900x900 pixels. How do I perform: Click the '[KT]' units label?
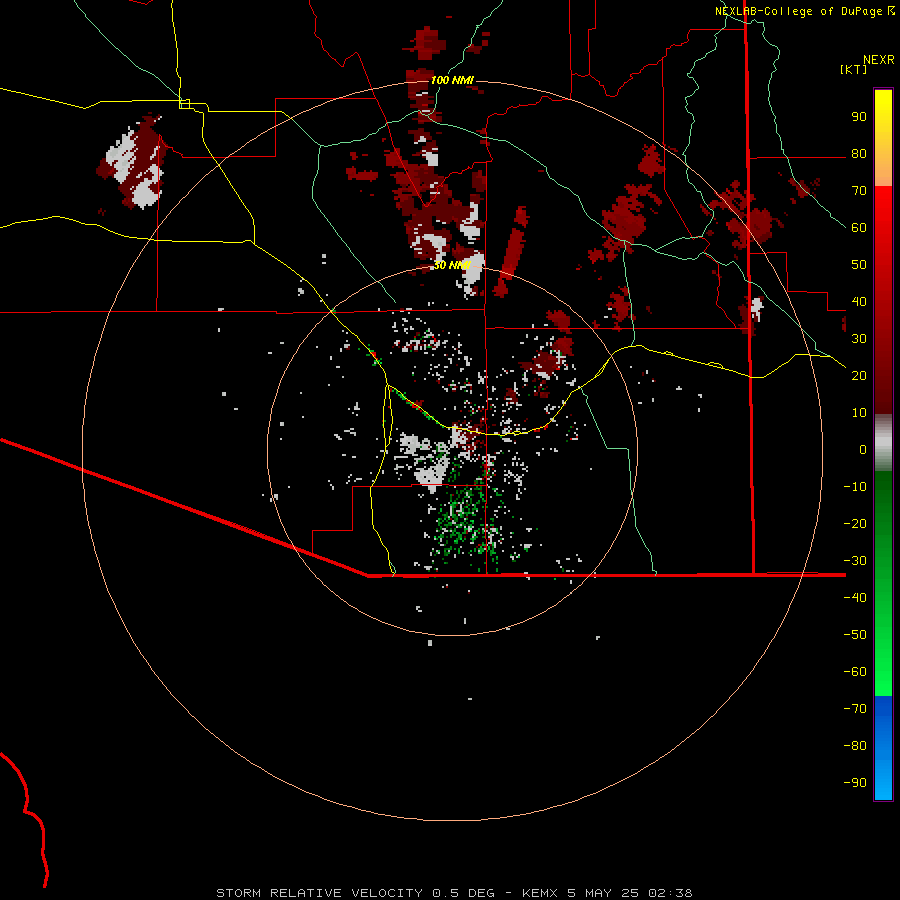click(x=853, y=69)
